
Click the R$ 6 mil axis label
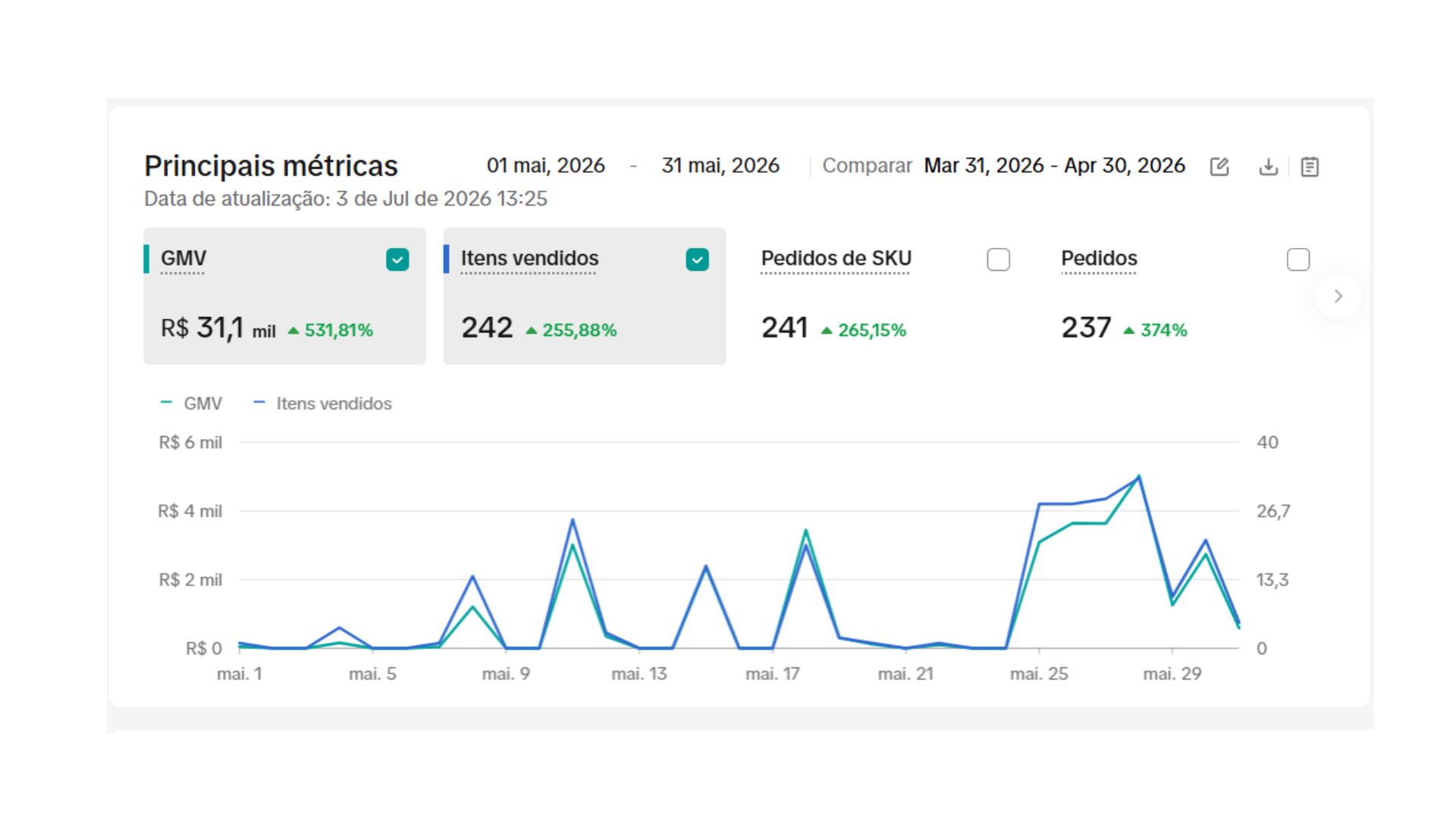point(190,443)
